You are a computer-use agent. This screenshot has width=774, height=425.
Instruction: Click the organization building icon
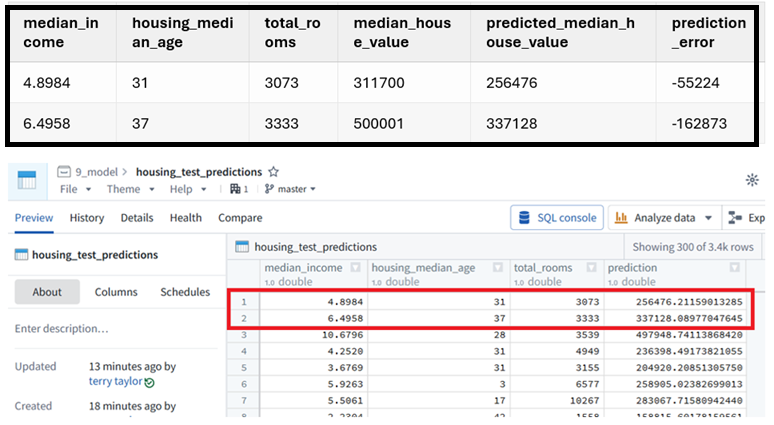coord(235,189)
